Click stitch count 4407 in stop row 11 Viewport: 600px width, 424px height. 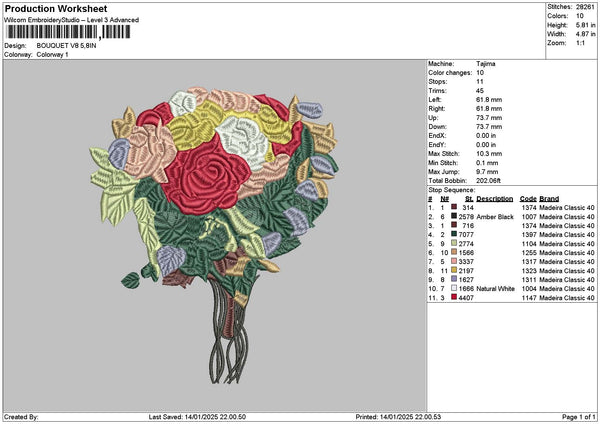pos(466,297)
